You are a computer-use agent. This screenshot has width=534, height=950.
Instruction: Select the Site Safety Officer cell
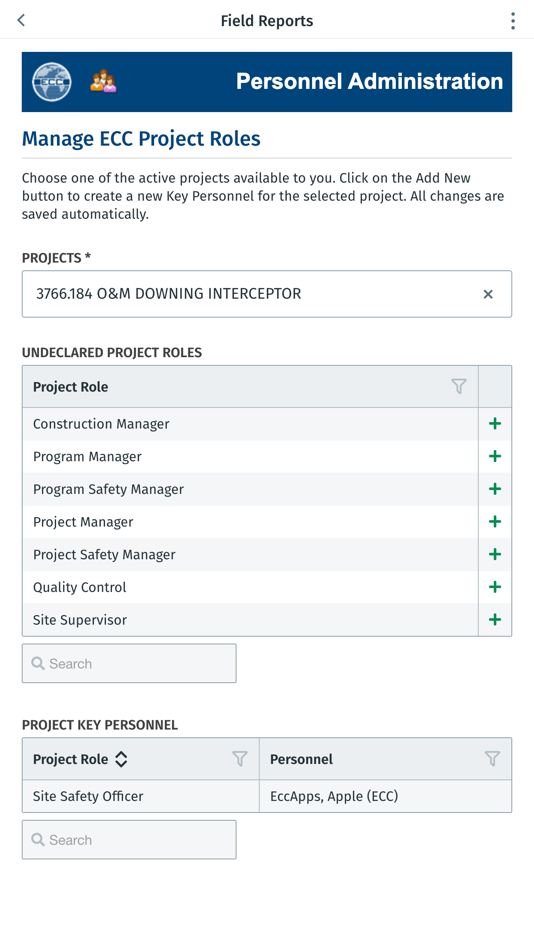coord(141,796)
